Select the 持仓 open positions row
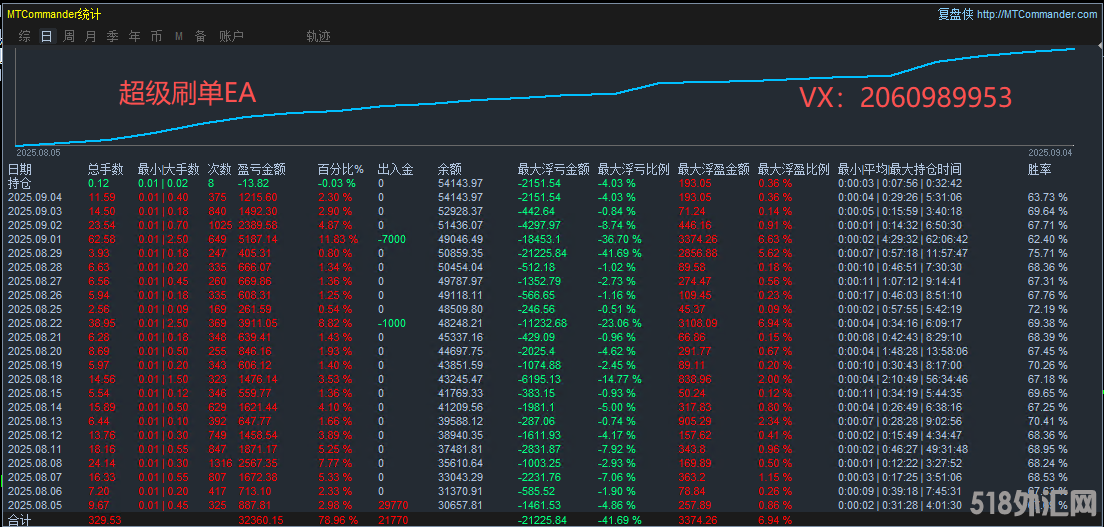Screen dimensions: 1104x527 (x=19, y=183)
